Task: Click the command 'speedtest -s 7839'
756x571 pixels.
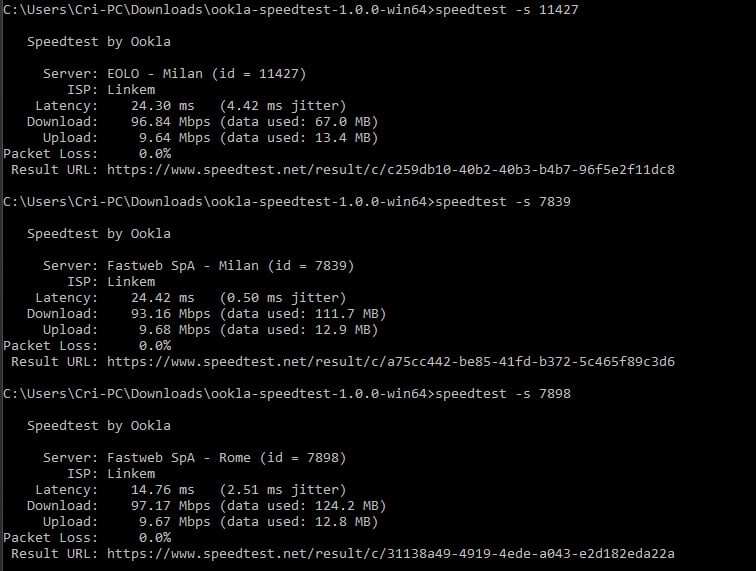Action: pos(503,202)
